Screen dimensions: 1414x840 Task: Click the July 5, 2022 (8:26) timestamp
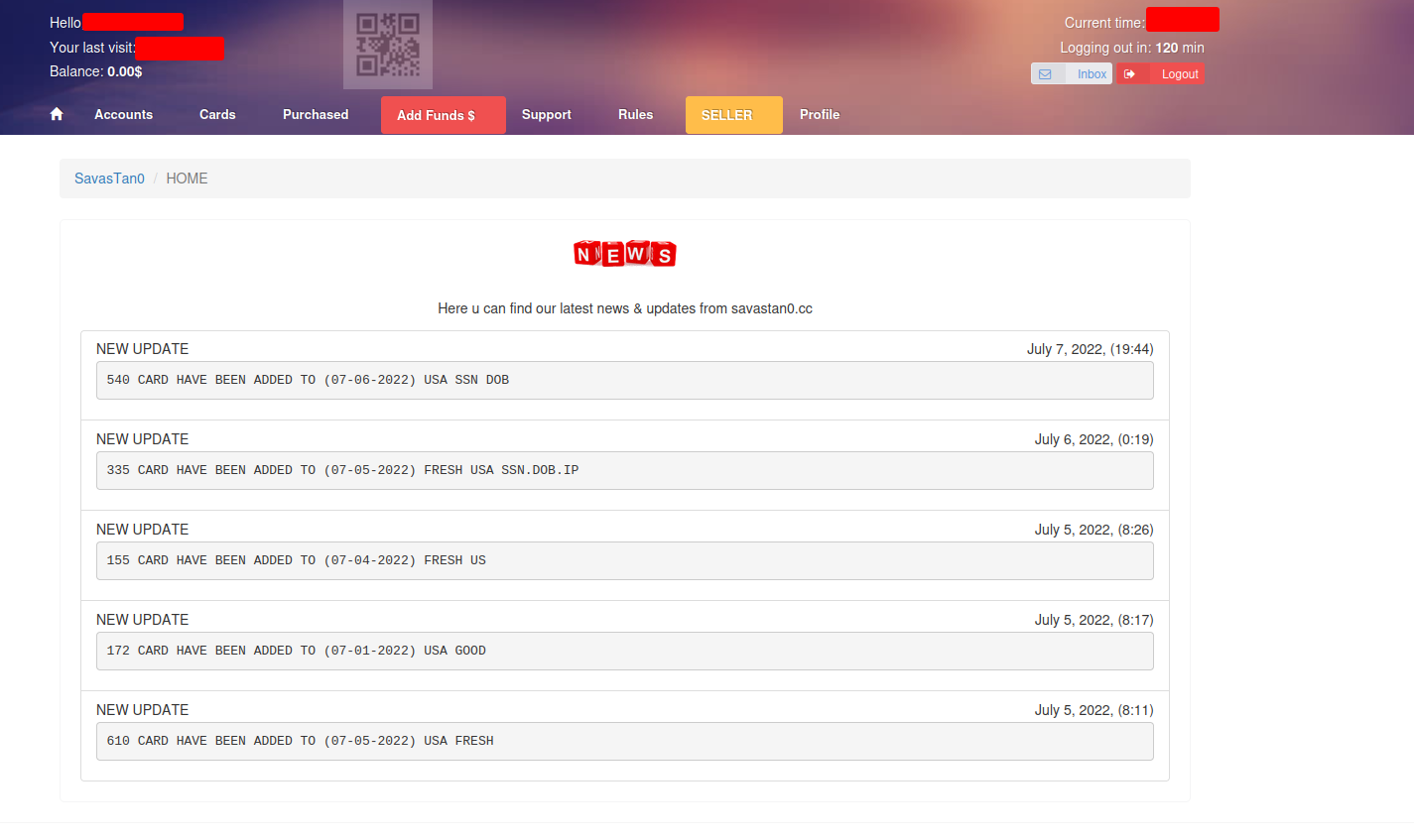pos(1094,530)
